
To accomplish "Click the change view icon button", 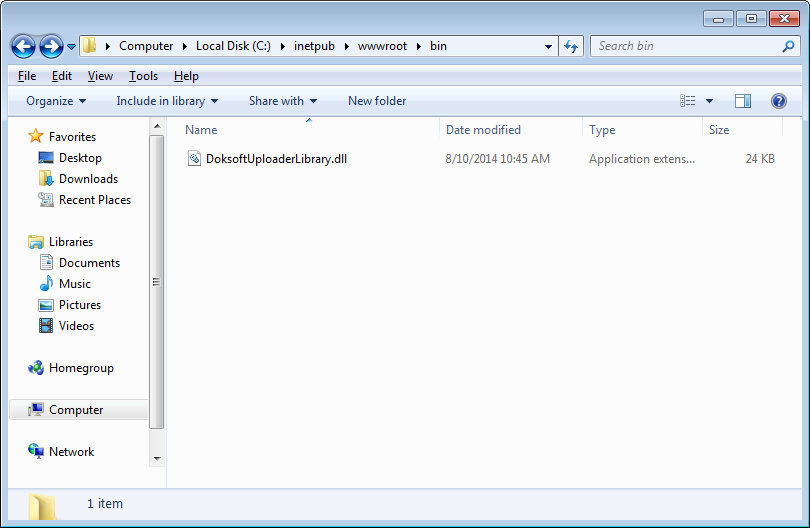I will click(x=688, y=101).
